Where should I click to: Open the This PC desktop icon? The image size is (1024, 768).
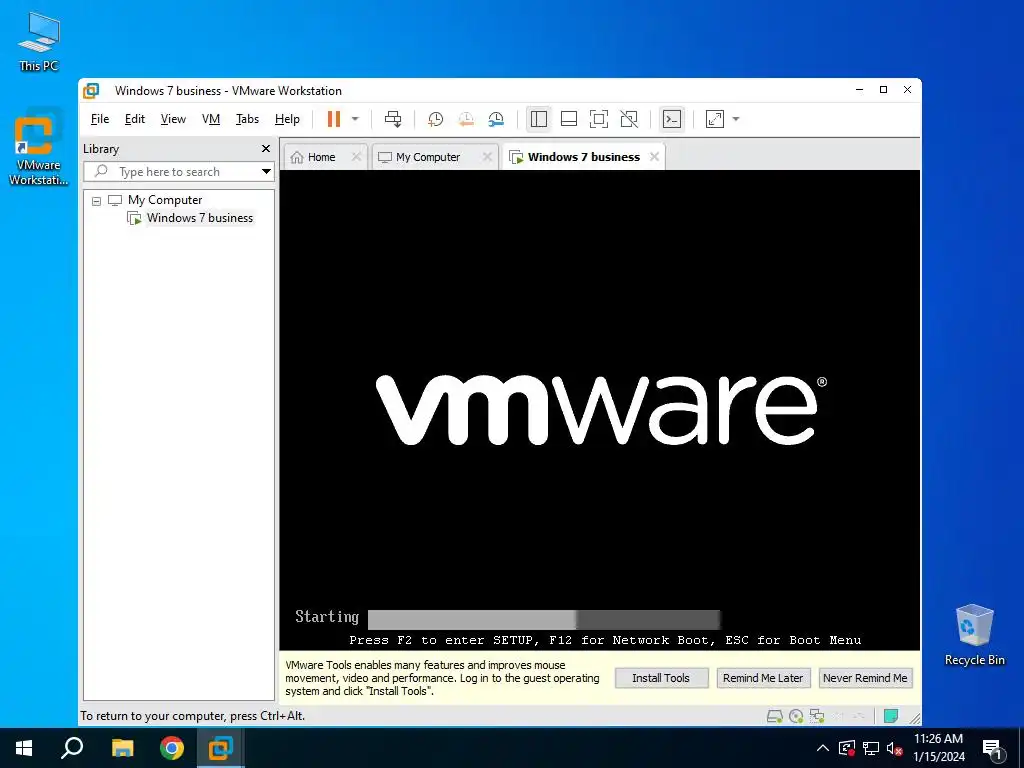click(x=39, y=40)
